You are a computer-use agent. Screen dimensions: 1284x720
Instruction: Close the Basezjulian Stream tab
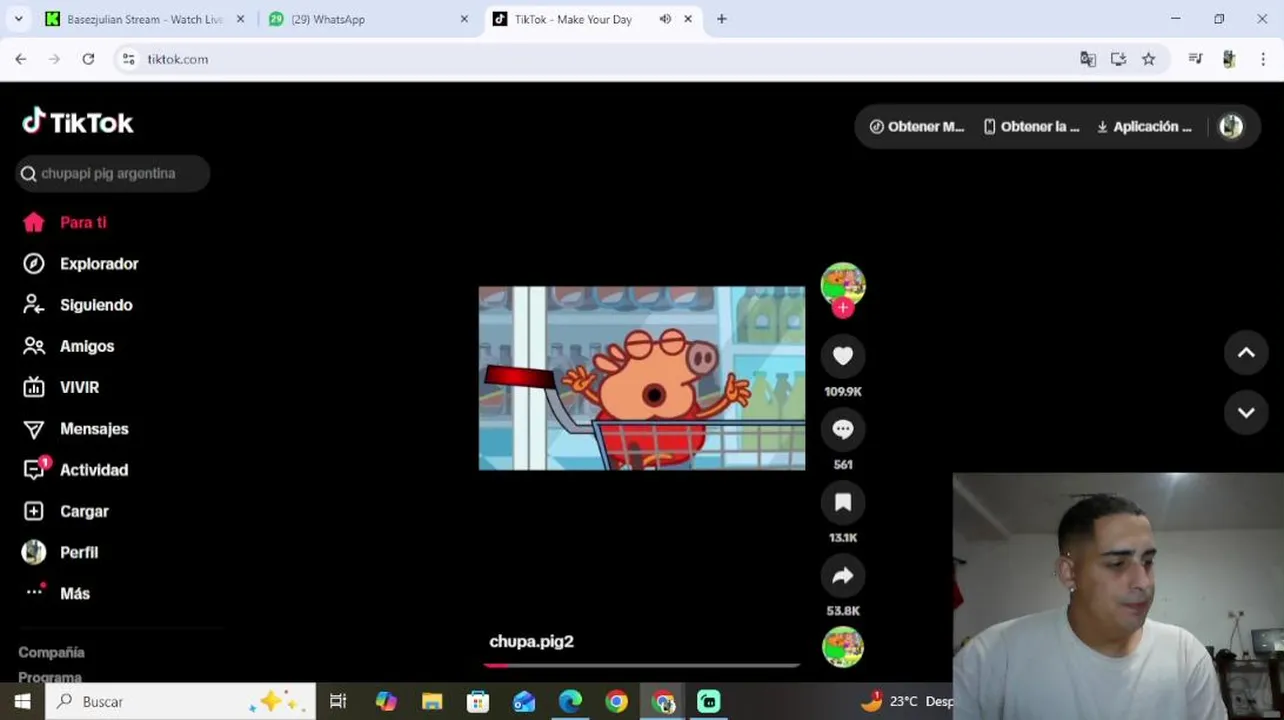(240, 19)
